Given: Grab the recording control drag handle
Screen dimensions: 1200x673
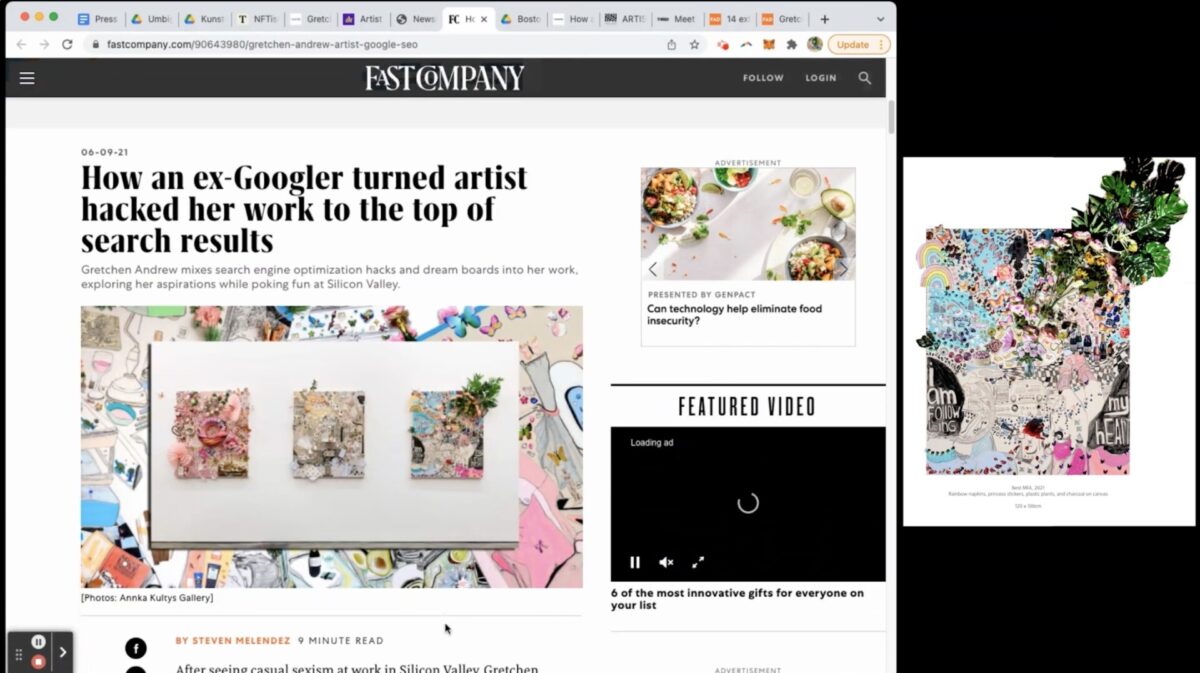Looking at the screenshot, I should click(18, 654).
